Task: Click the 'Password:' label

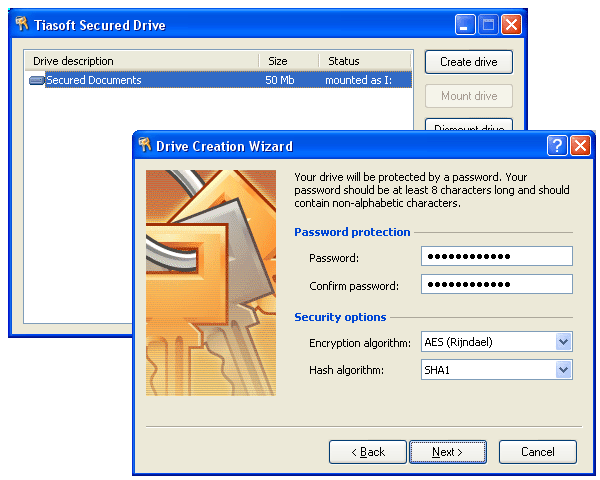Action: [x=334, y=258]
